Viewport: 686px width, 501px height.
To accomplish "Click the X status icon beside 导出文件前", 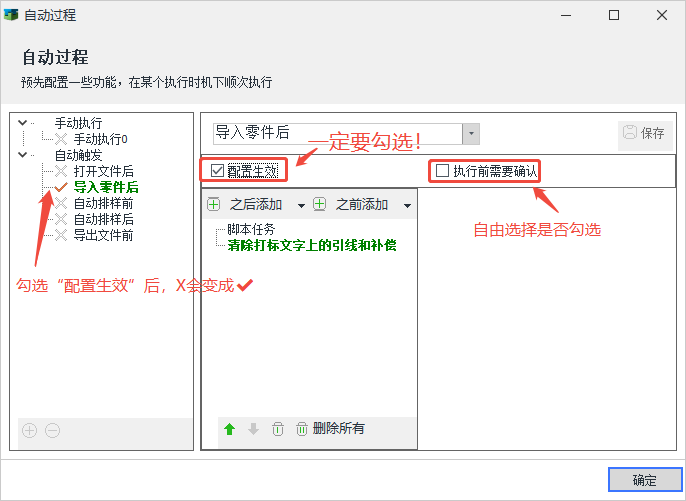I will coord(61,235).
